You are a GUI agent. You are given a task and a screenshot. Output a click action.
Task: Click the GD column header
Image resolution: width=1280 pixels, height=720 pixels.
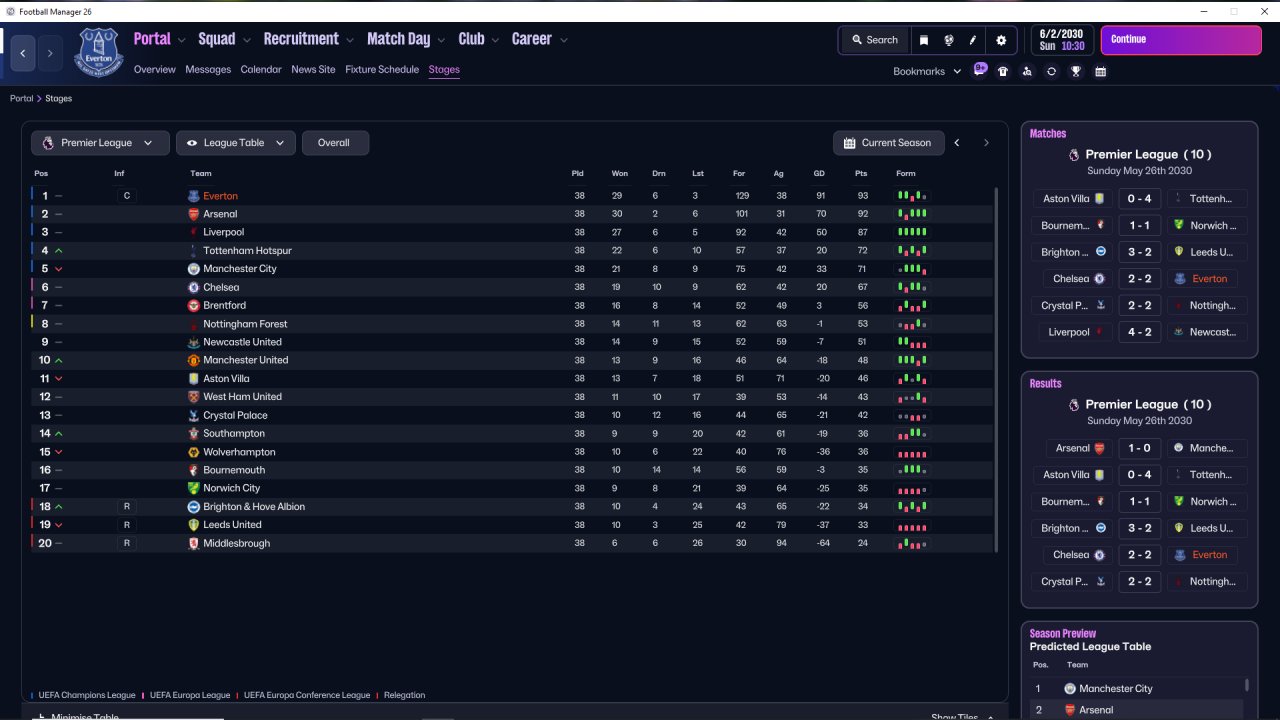[819, 174]
